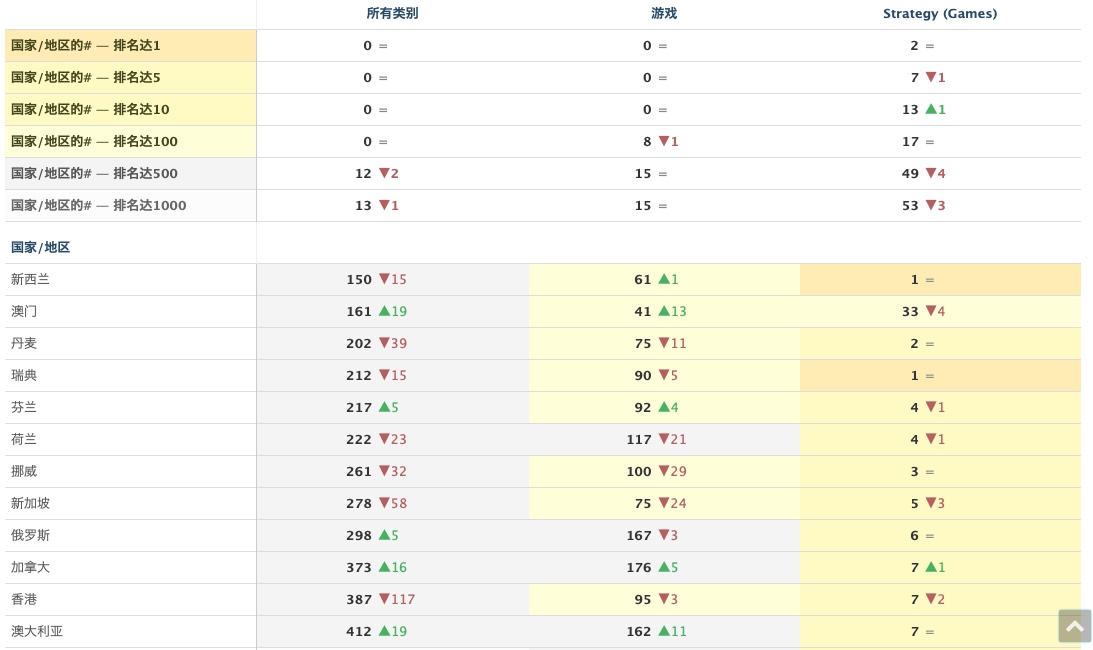Viewport: 1093px width, 650px height.
Task: Click 荷兰's 游戏 rank value 117
Action: point(639,440)
